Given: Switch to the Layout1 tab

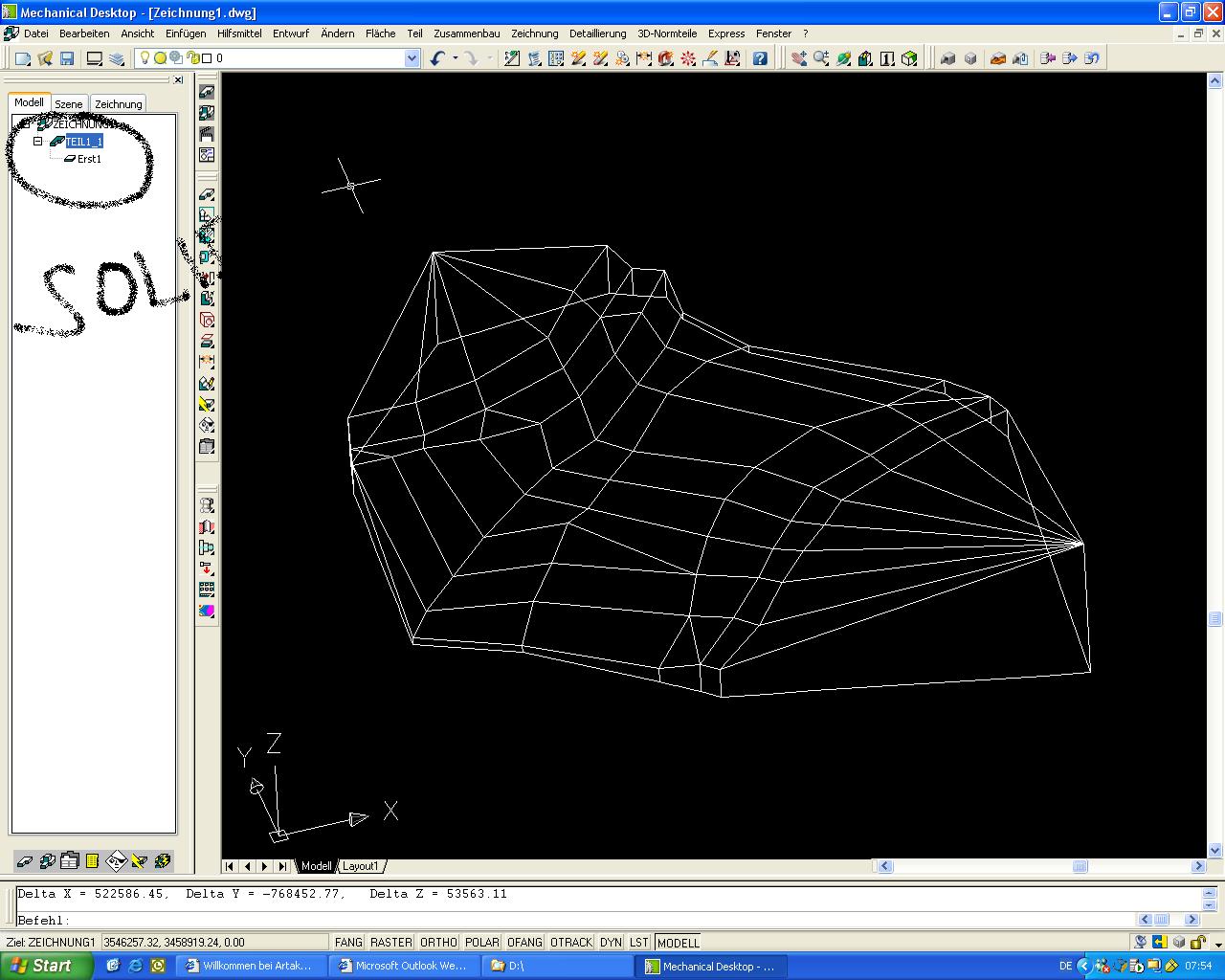Looking at the screenshot, I should pos(361,866).
